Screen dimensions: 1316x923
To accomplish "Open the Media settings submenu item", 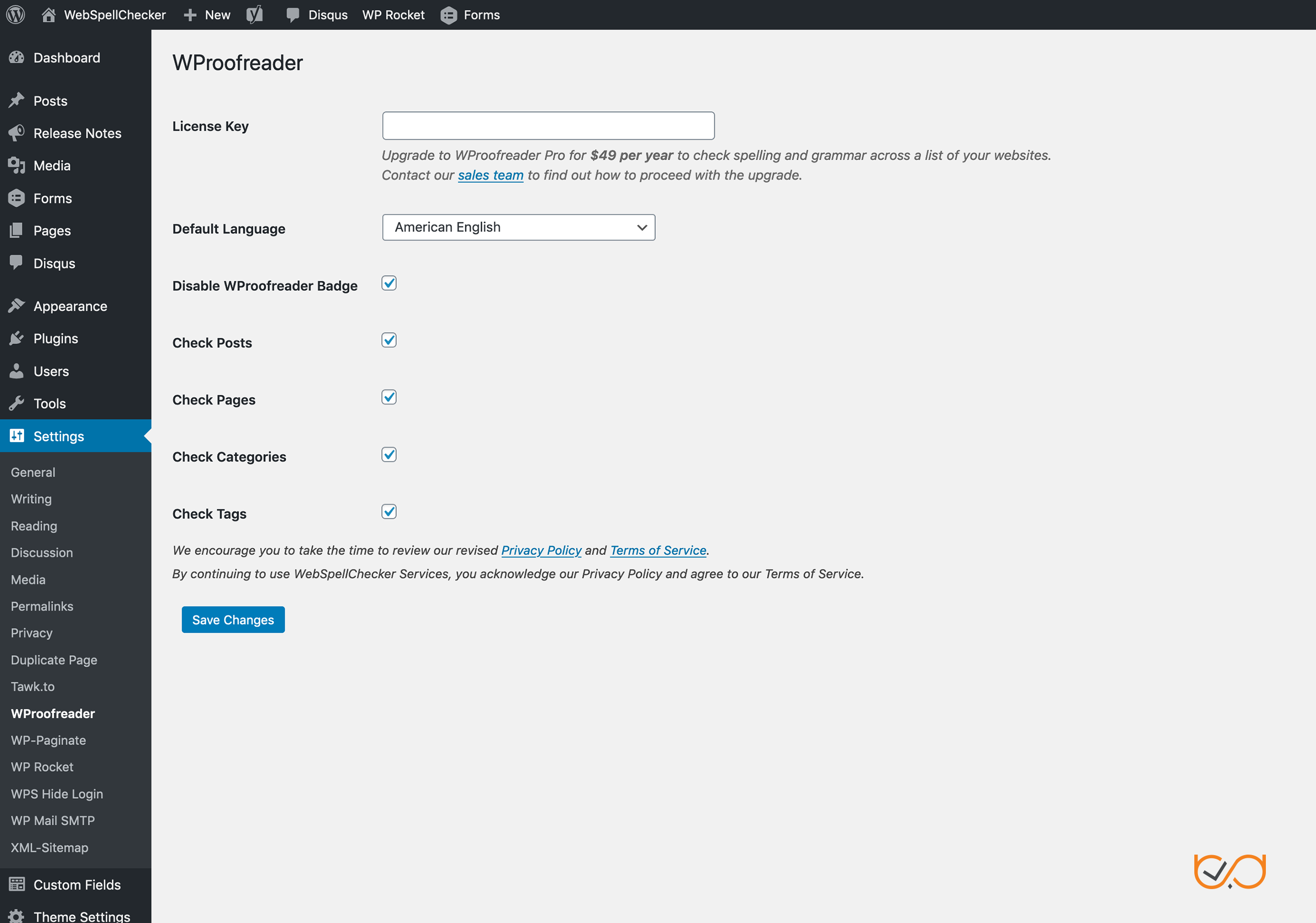I will (x=28, y=579).
